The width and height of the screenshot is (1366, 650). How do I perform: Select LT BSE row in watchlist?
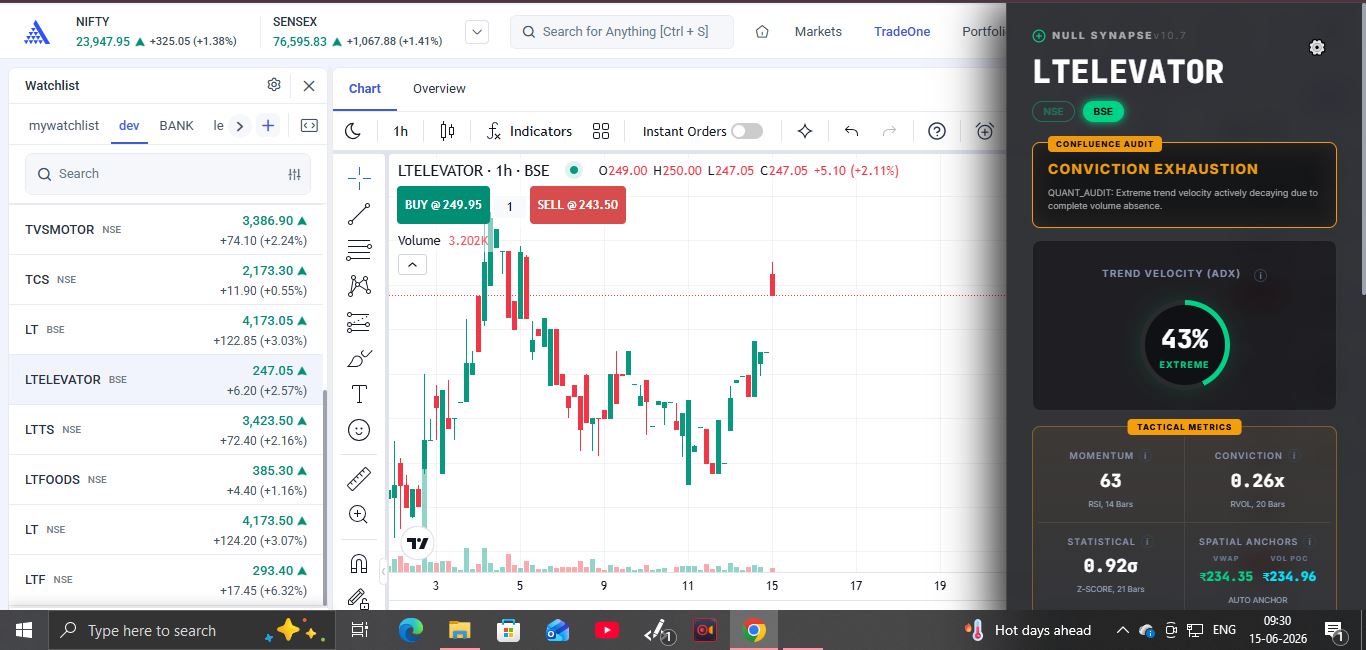pyautogui.click(x=166, y=330)
